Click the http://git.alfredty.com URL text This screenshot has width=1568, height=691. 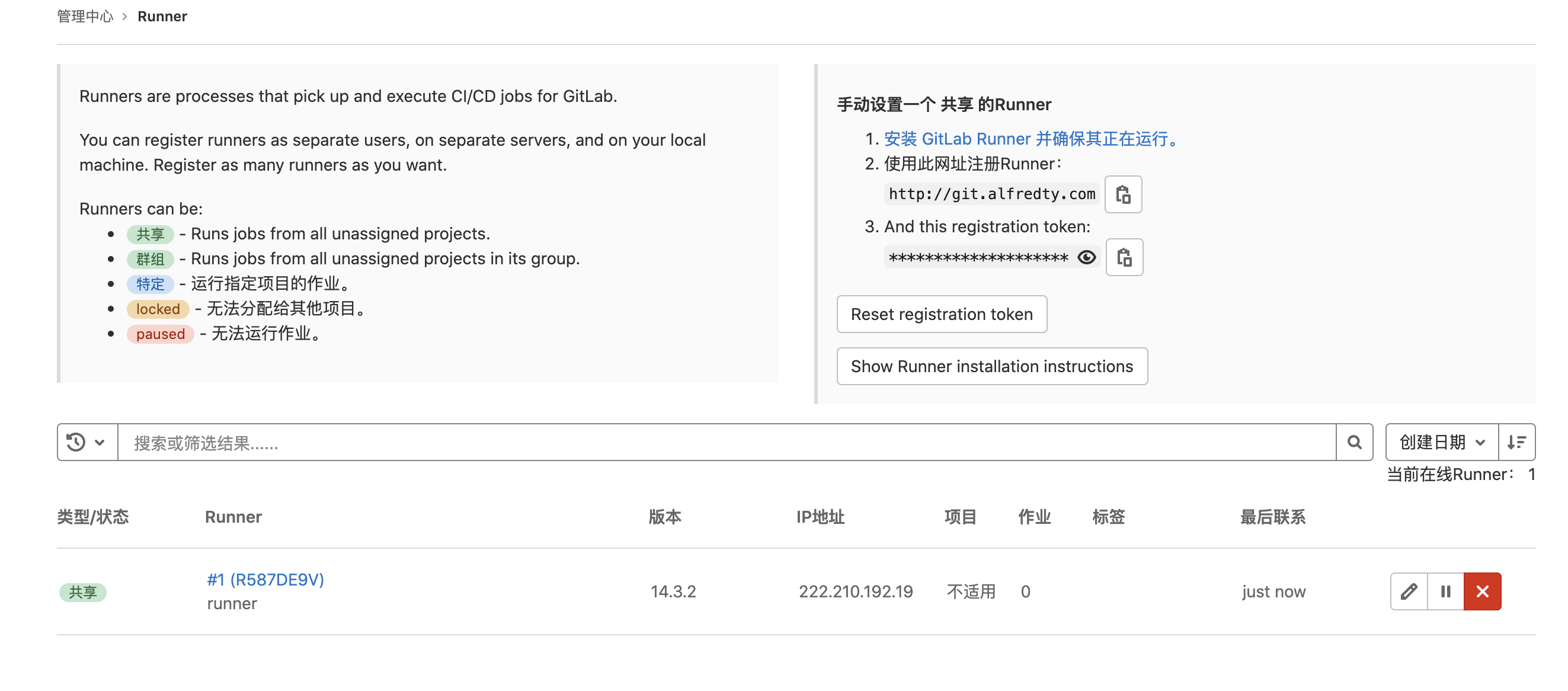(x=991, y=194)
